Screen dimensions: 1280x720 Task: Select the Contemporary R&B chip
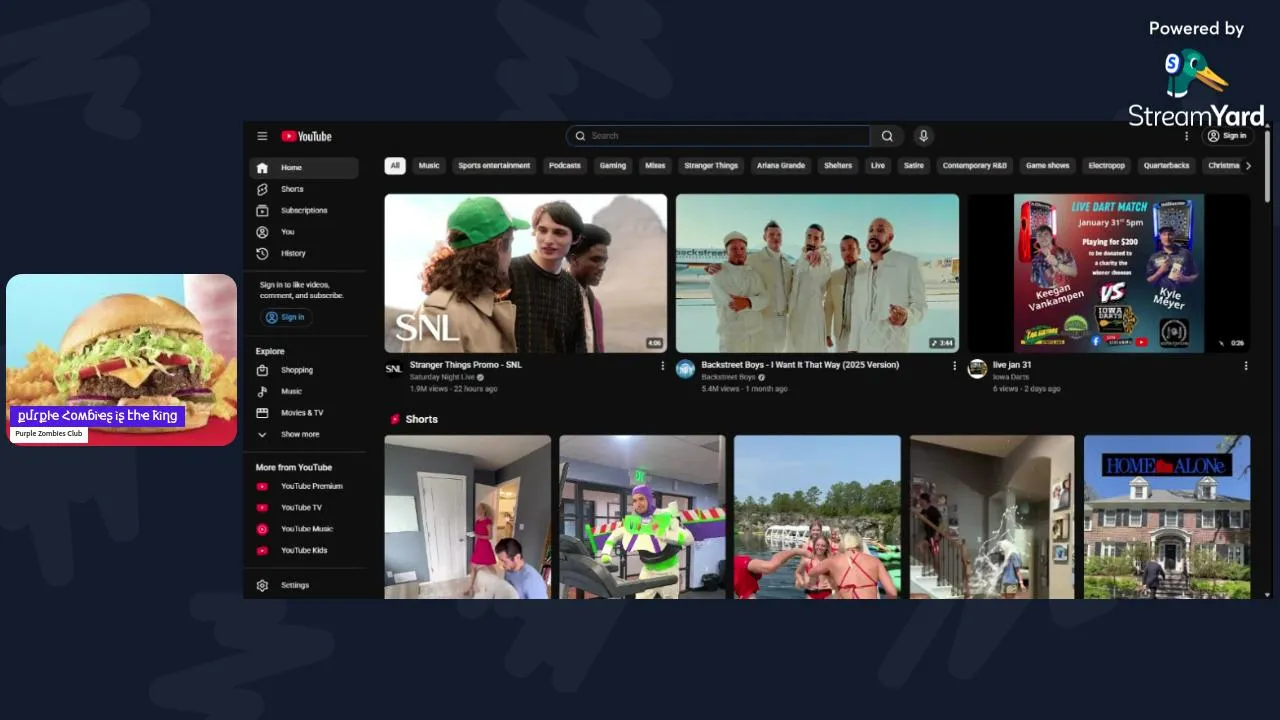click(x=975, y=166)
